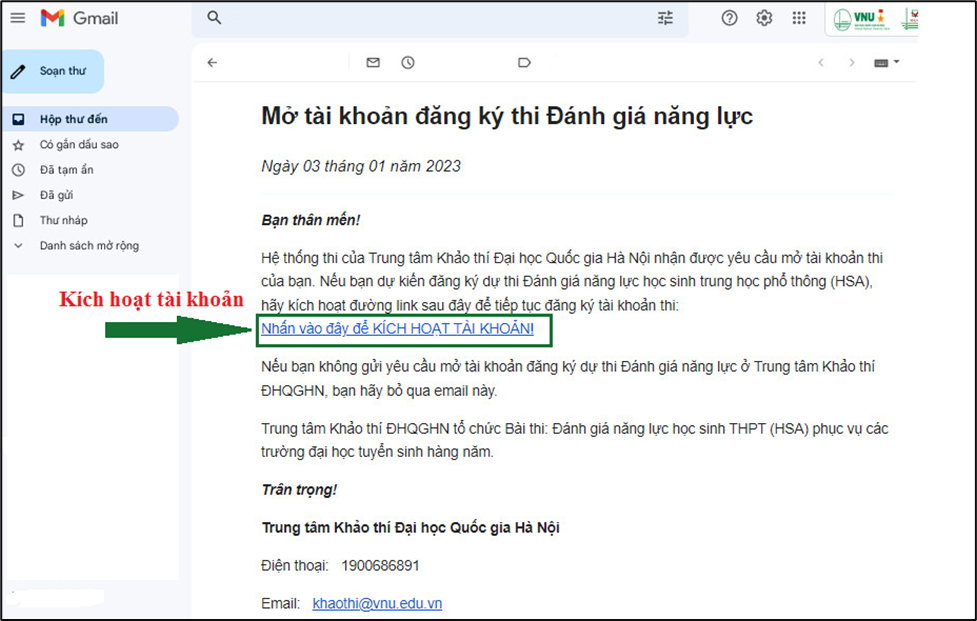The height and width of the screenshot is (621, 977).
Task: Open Gmail settings gear
Action: (764, 18)
